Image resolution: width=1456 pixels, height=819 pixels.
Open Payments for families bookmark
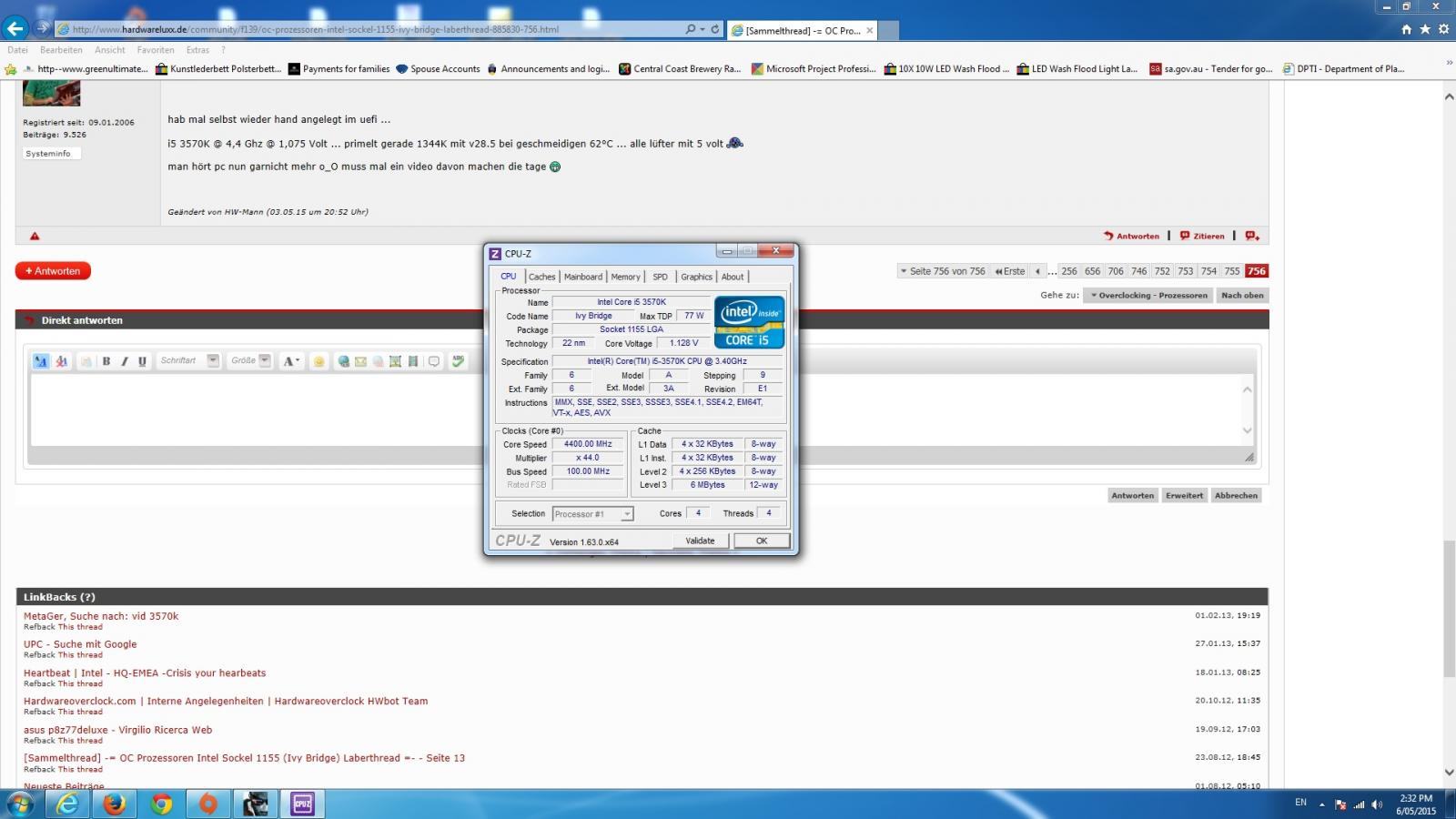click(339, 69)
